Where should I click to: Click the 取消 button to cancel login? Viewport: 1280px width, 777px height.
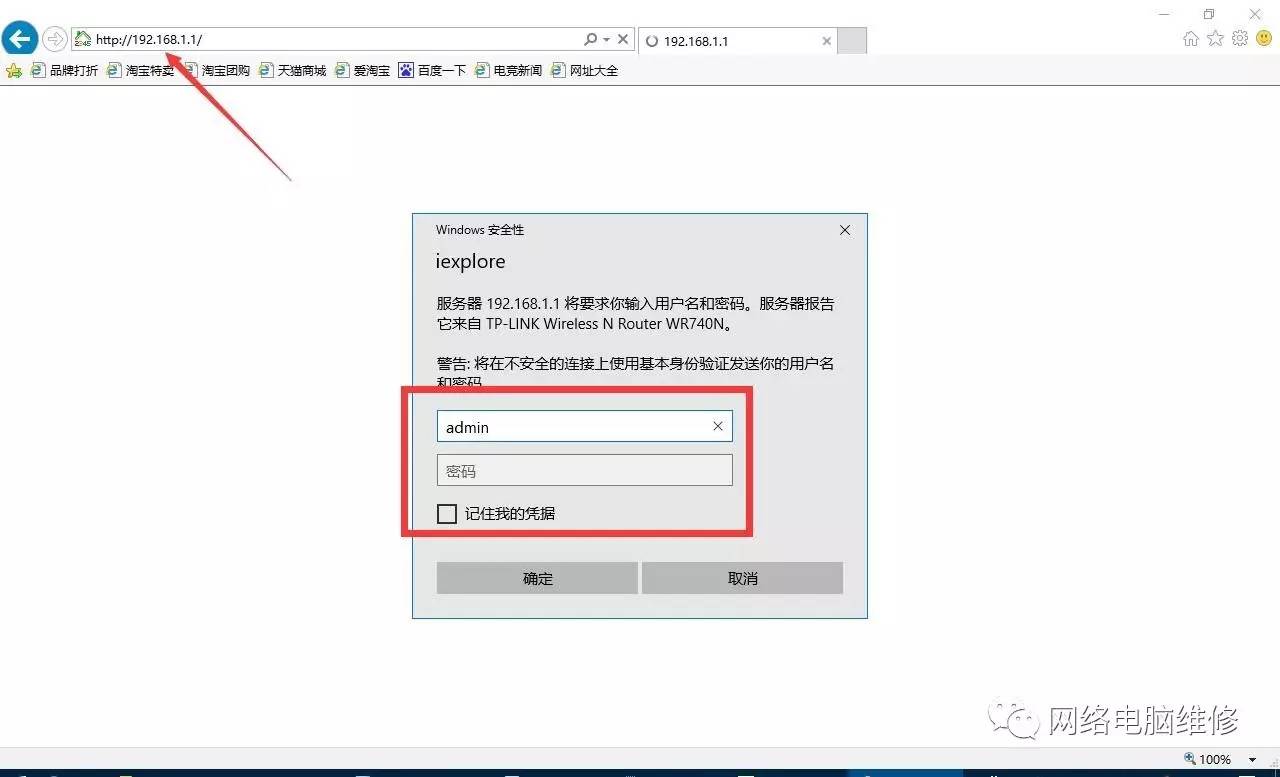click(742, 578)
